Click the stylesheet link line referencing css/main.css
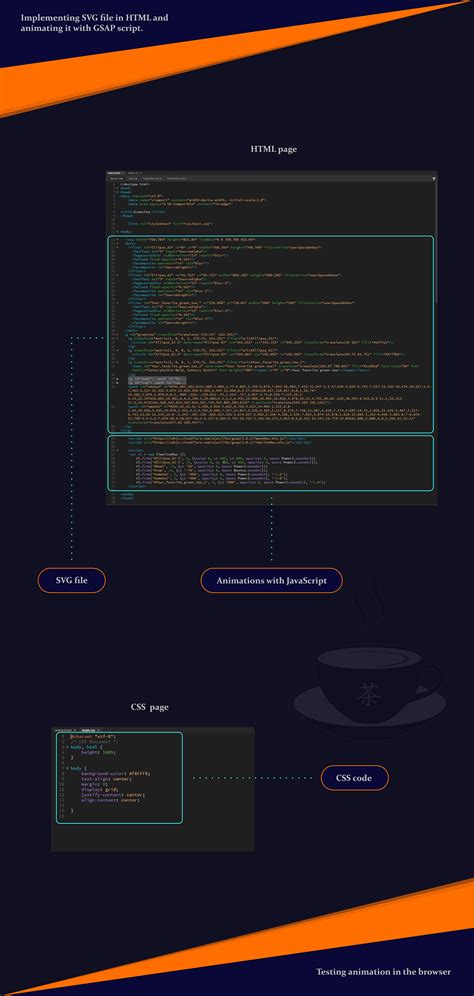Viewport: 474px width, 996px height. (170, 224)
